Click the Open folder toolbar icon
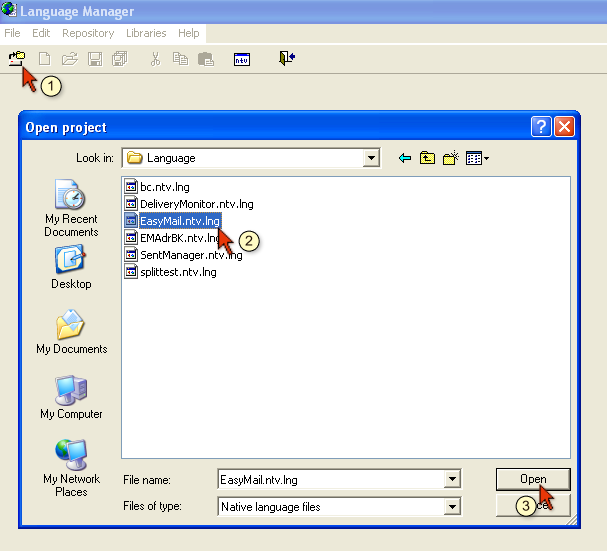 coord(70,59)
